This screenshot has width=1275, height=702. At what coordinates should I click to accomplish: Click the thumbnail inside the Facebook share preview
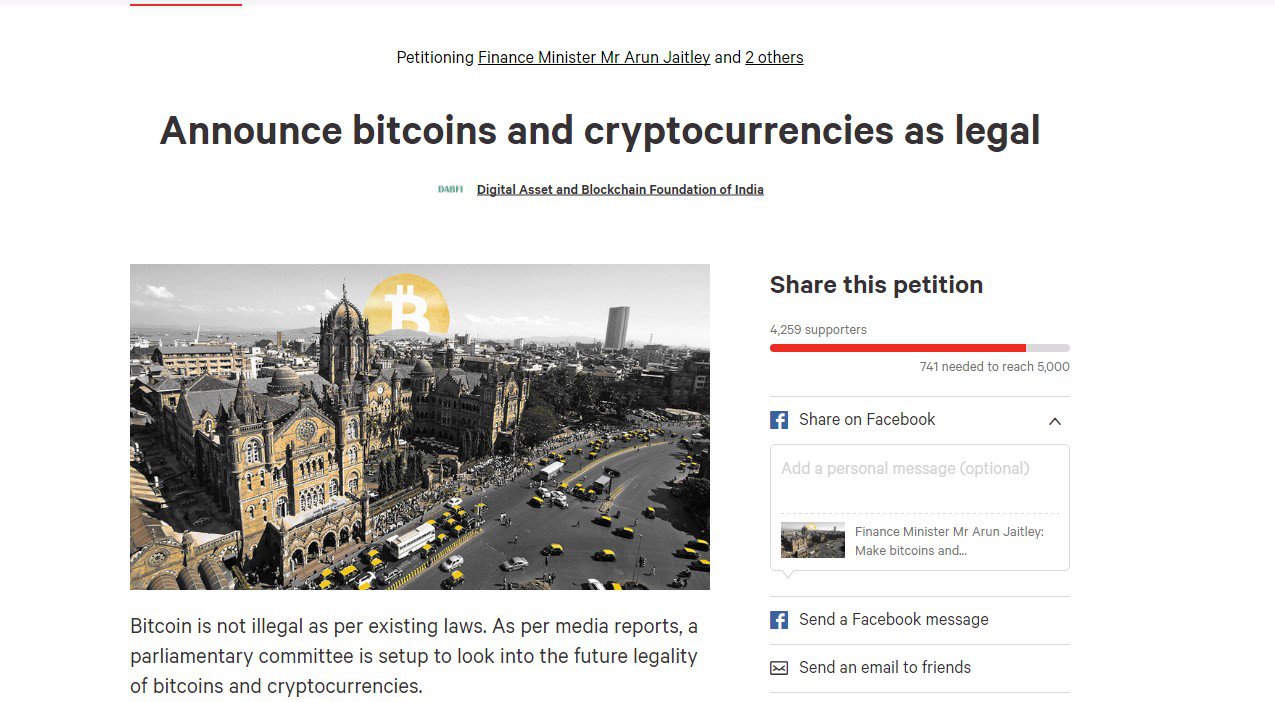tap(812, 540)
